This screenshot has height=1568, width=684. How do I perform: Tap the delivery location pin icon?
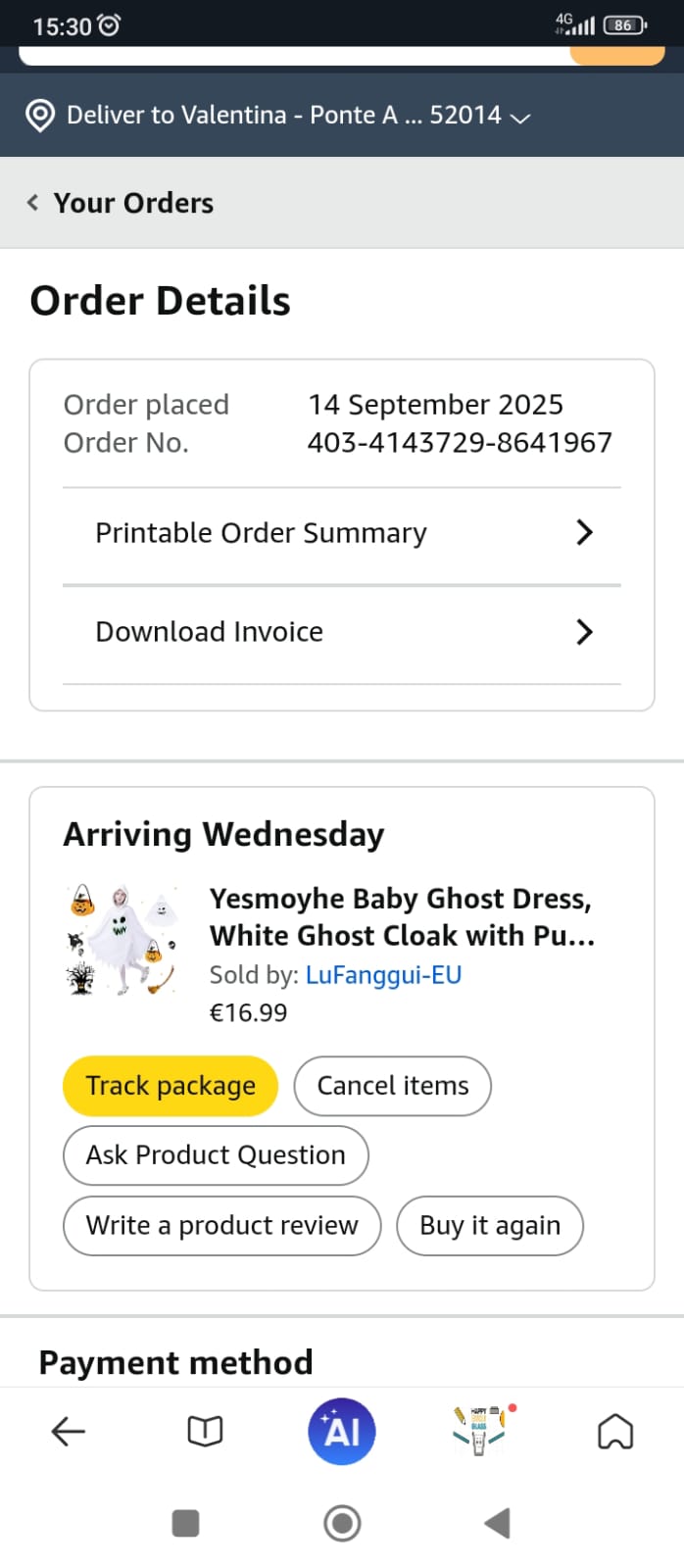39,116
